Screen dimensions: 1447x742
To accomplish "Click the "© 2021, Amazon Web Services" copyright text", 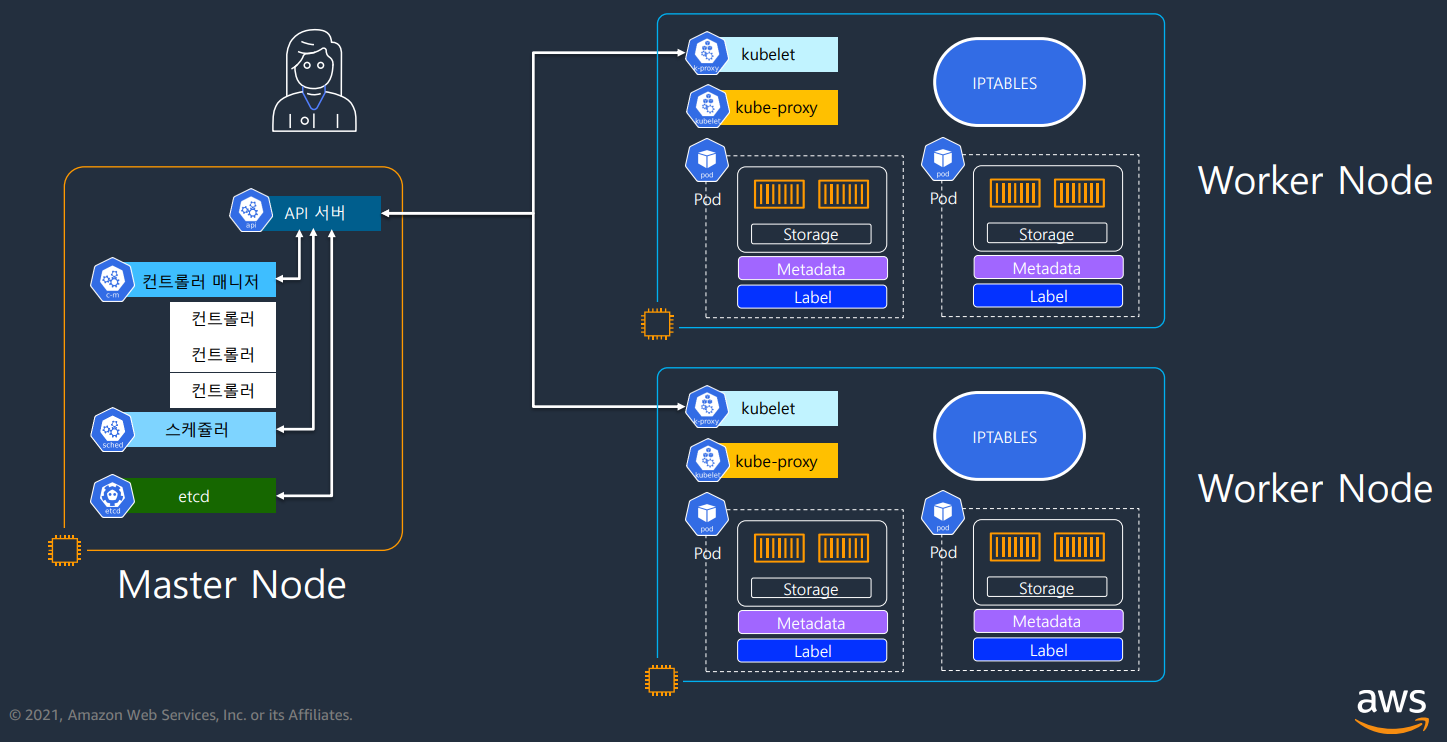I will pyautogui.click(x=180, y=715).
